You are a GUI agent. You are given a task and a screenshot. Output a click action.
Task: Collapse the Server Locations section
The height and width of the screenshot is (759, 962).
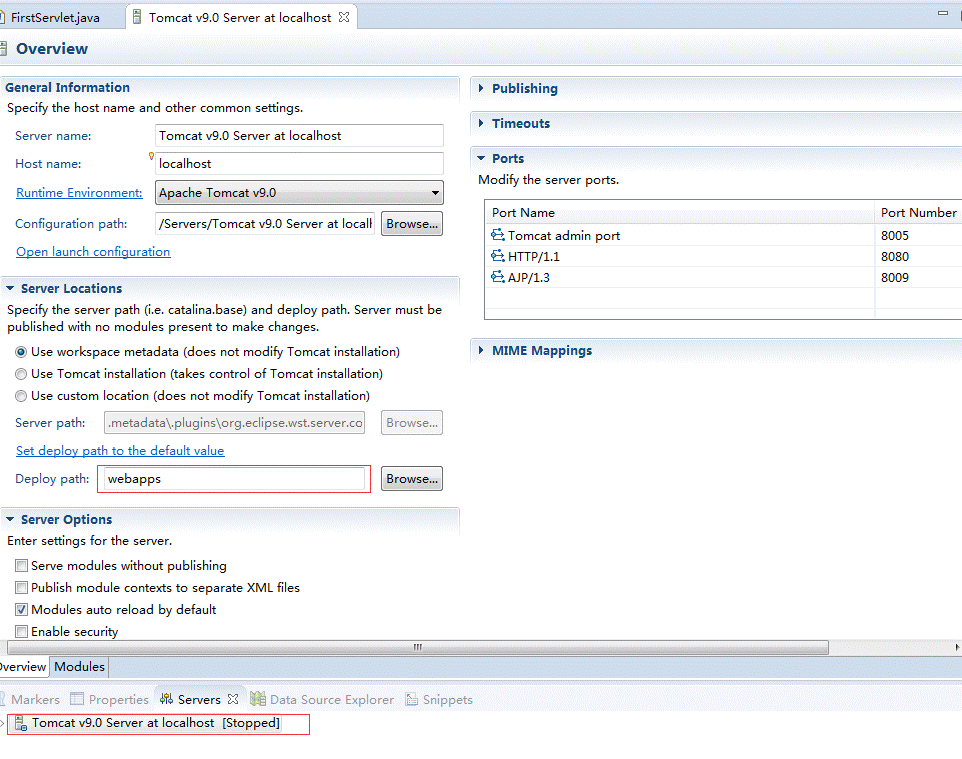pos(10,288)
